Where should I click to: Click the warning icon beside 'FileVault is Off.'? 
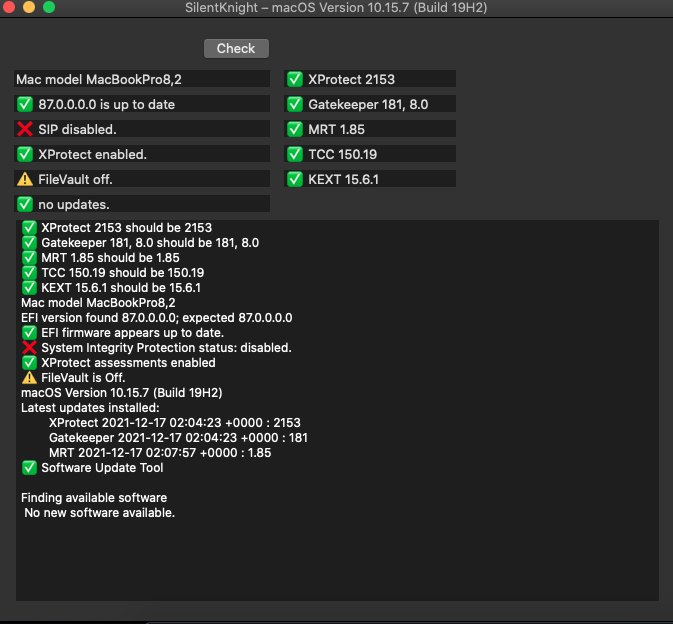coord(29,378)
